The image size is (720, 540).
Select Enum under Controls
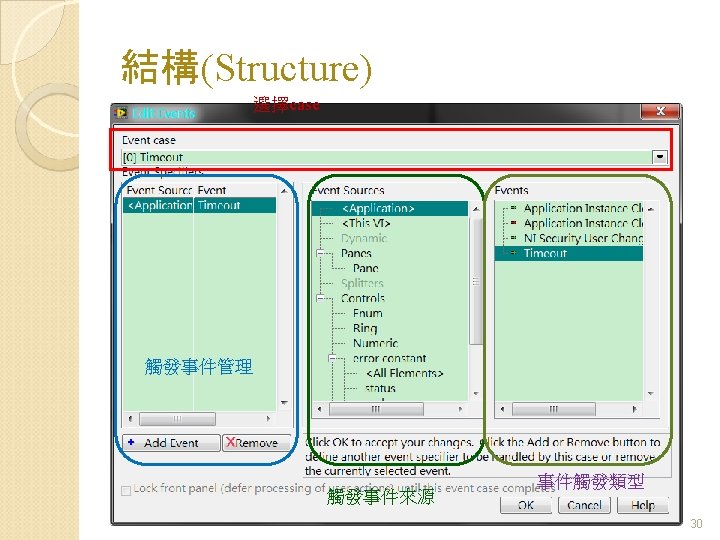[367, 313]
